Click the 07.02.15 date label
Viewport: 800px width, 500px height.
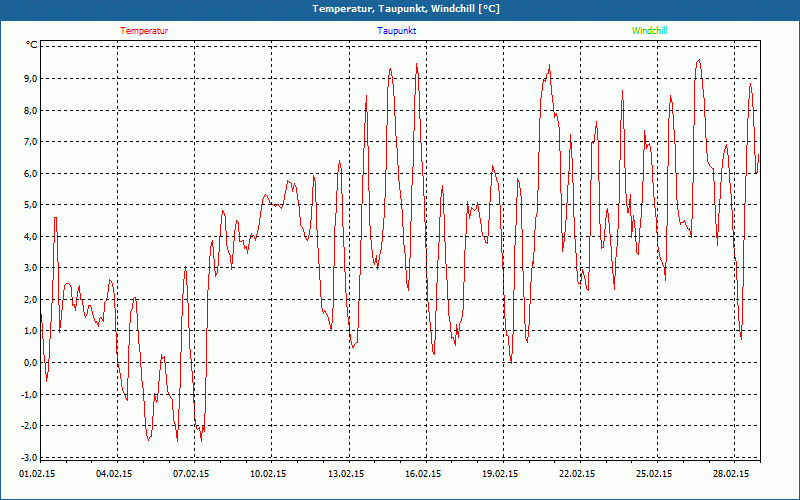191,474
